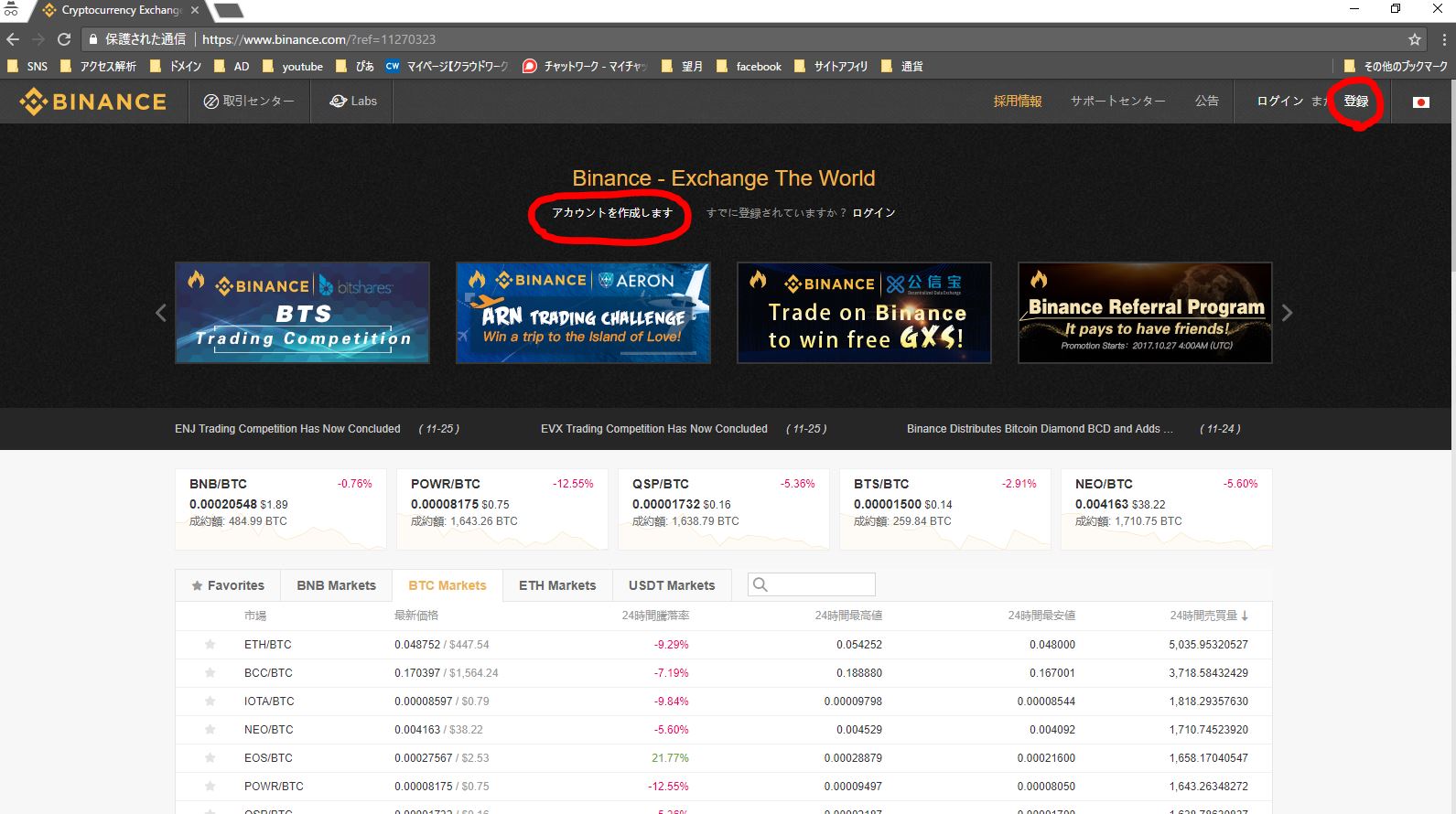The image size is (1456, 814).
Task: Open the 公告 announcements link
Action: (1206, 102)
